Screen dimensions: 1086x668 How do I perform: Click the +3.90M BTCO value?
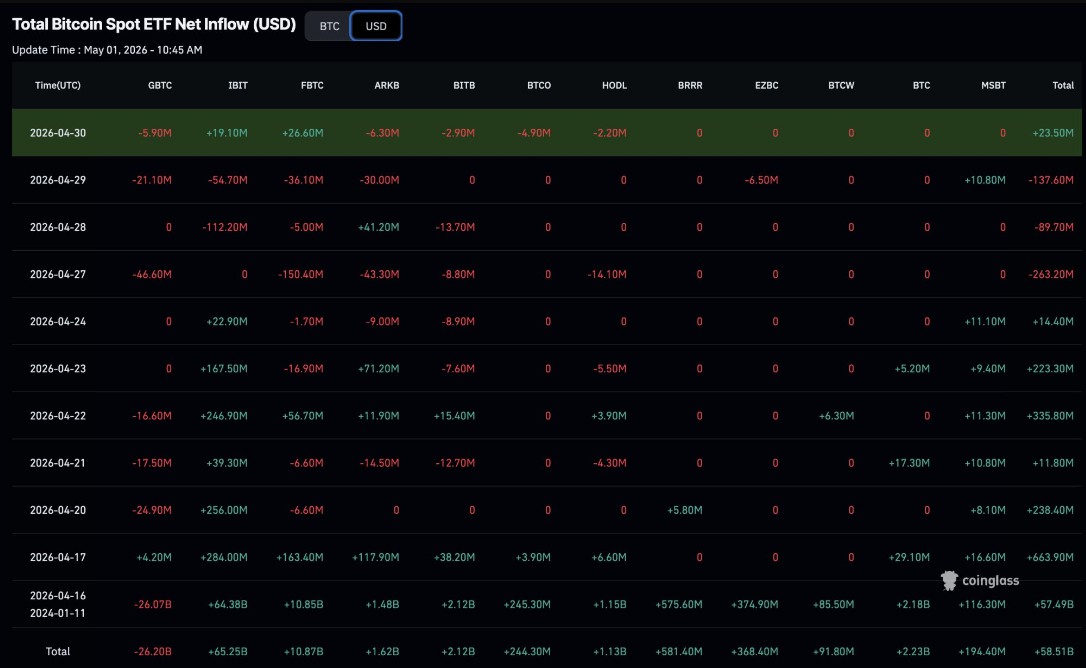tap(533, 557)
